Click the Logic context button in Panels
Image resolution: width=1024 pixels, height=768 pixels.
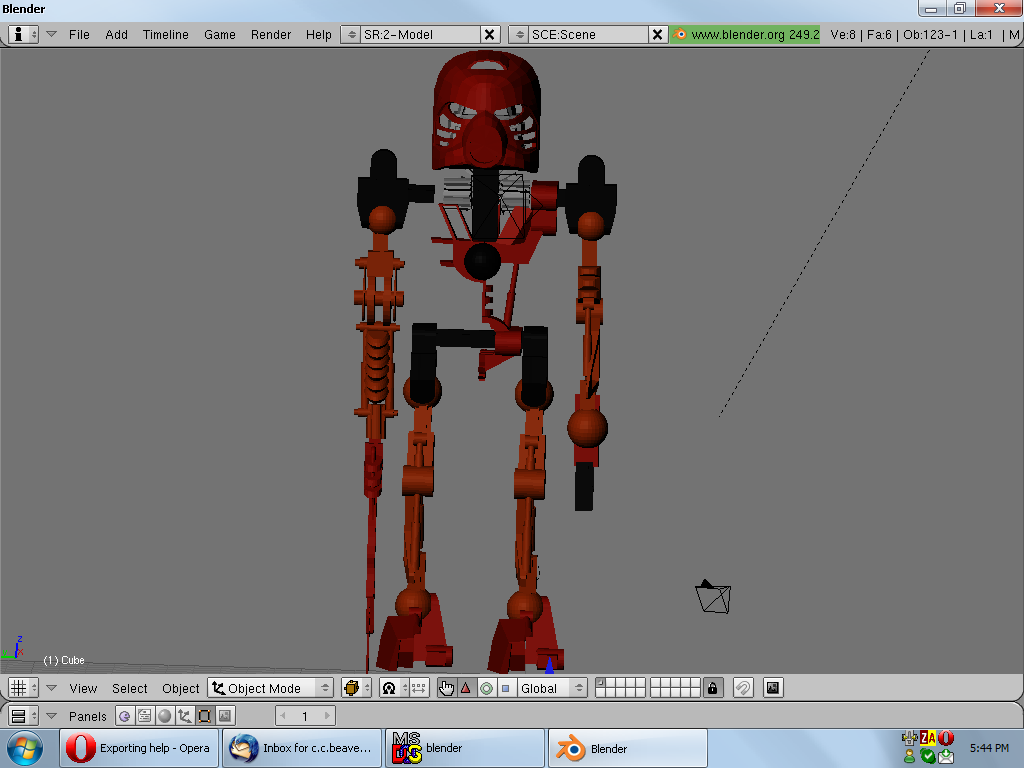[x=125, y=716]
